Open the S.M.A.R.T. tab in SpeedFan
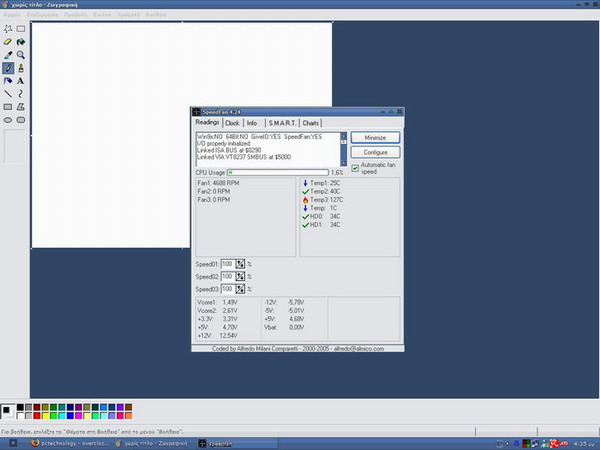Image resolution: width=600 pixels, height=450 pixels. [x=282, y=123]
